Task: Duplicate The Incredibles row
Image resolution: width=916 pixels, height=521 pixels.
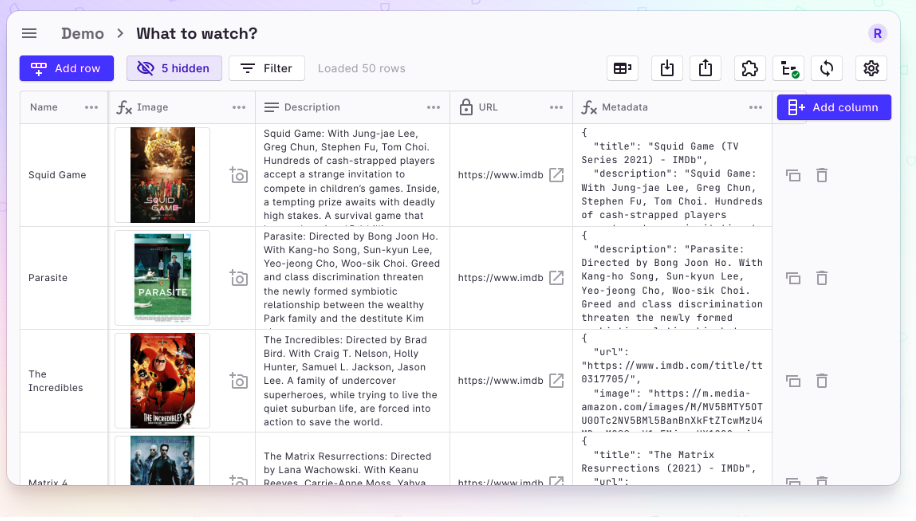Action: [793, 381]
